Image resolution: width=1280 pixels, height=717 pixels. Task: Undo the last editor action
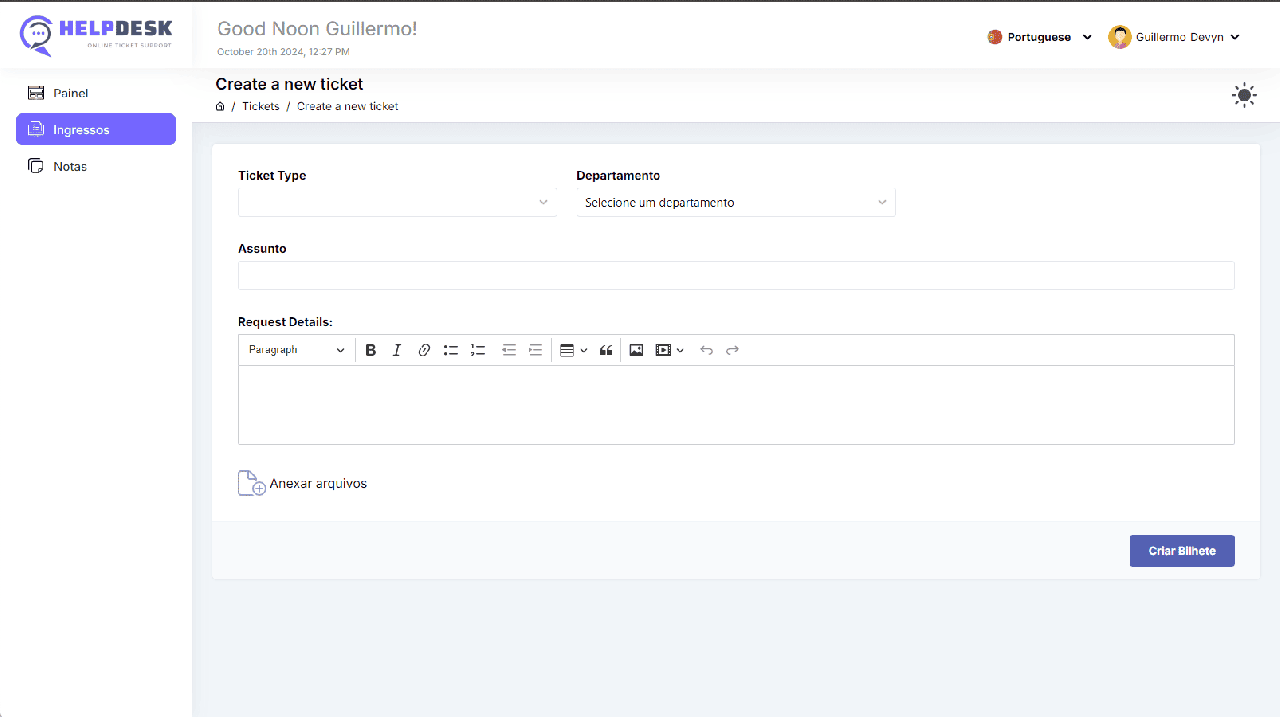coord(706,349)
